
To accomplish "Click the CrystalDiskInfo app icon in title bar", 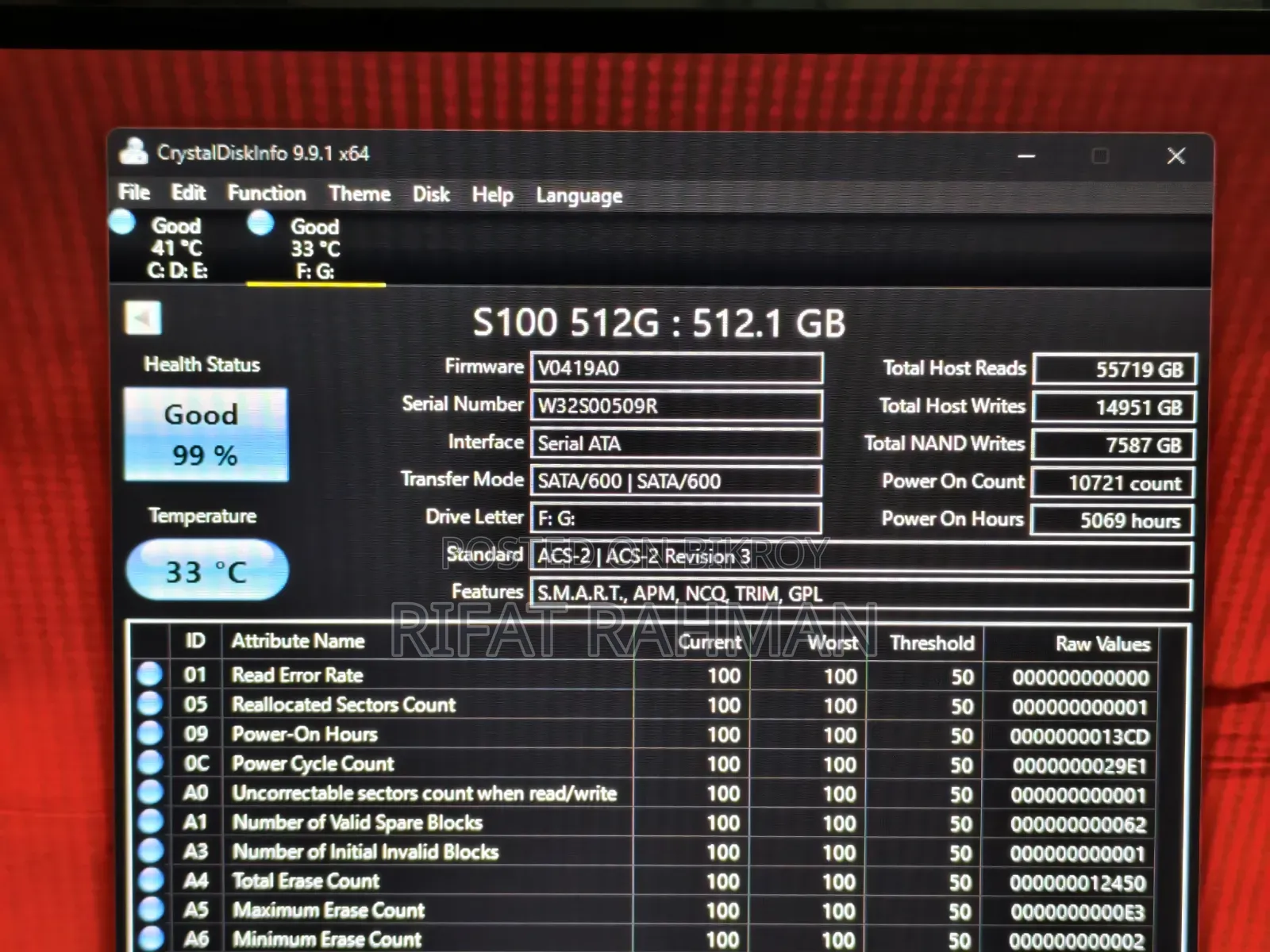I will 133,151.
